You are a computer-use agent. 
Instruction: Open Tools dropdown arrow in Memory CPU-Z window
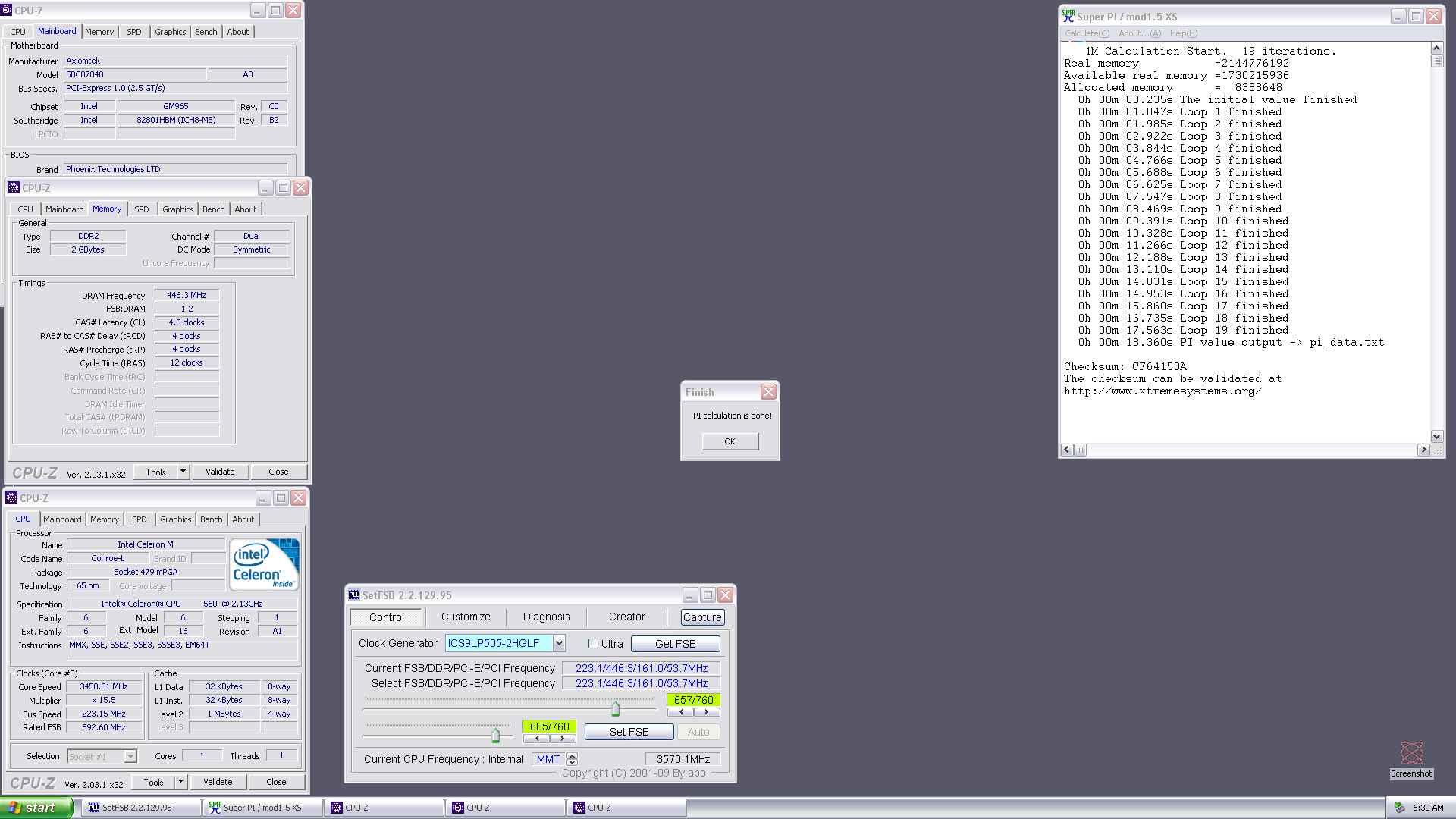tap(183, 472)
